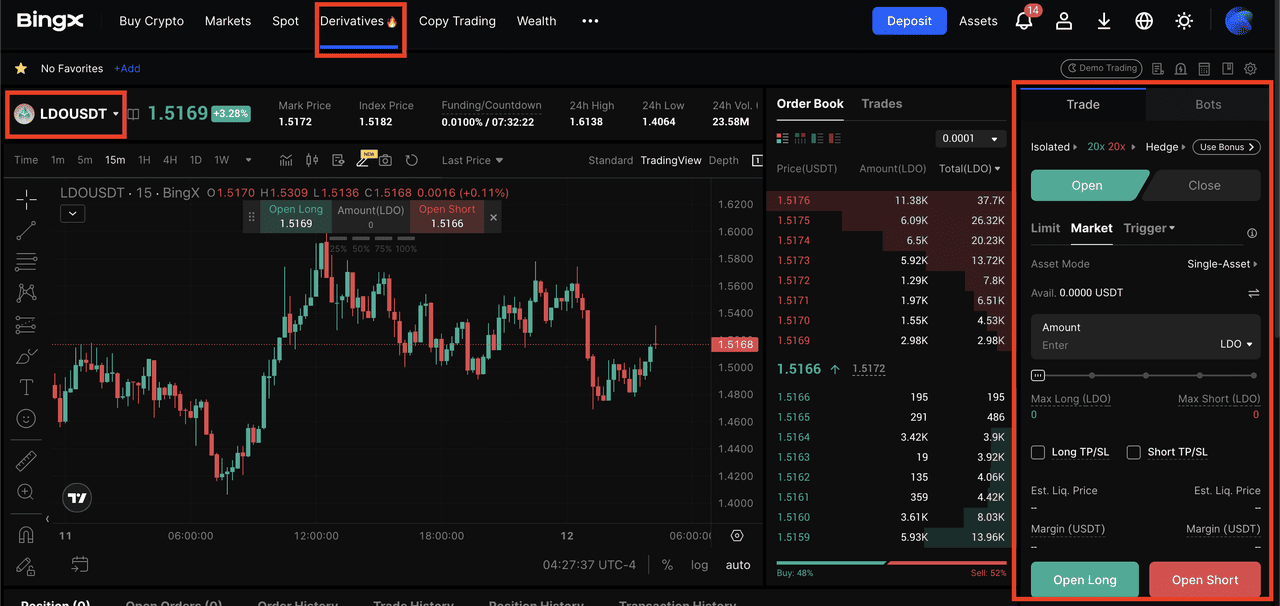Screen dimensions: 1280x606
Task: Open the notifications bell
Action: coord(1024,21)
